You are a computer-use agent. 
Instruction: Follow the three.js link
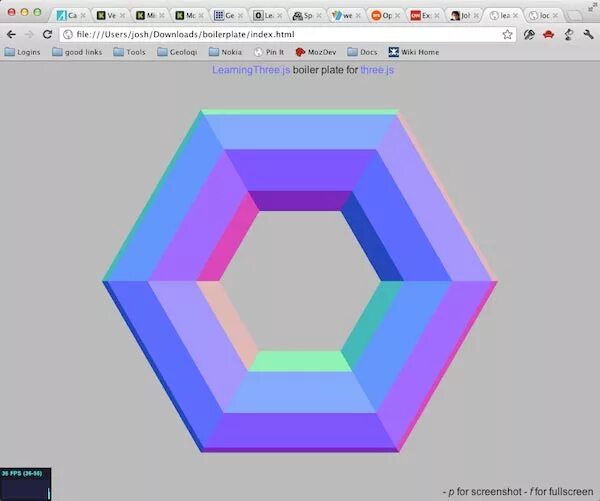coord(377,70)
